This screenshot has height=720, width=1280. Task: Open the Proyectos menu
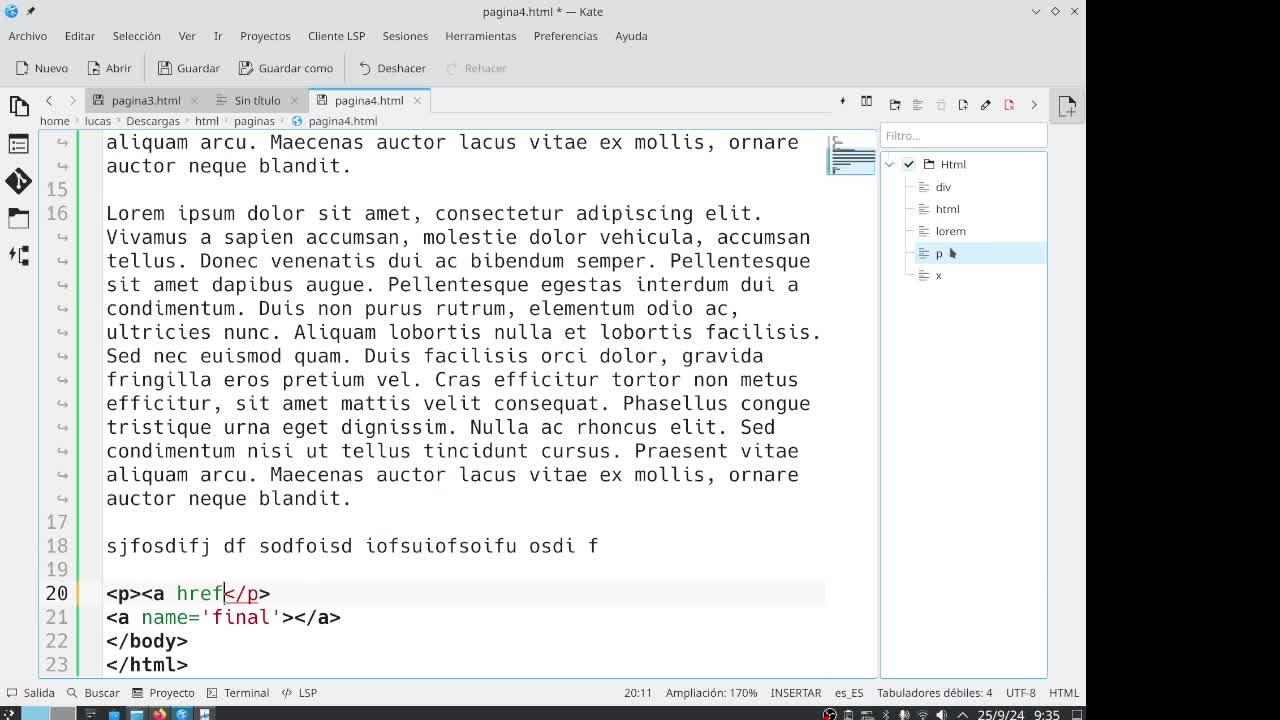pos(265,36)
